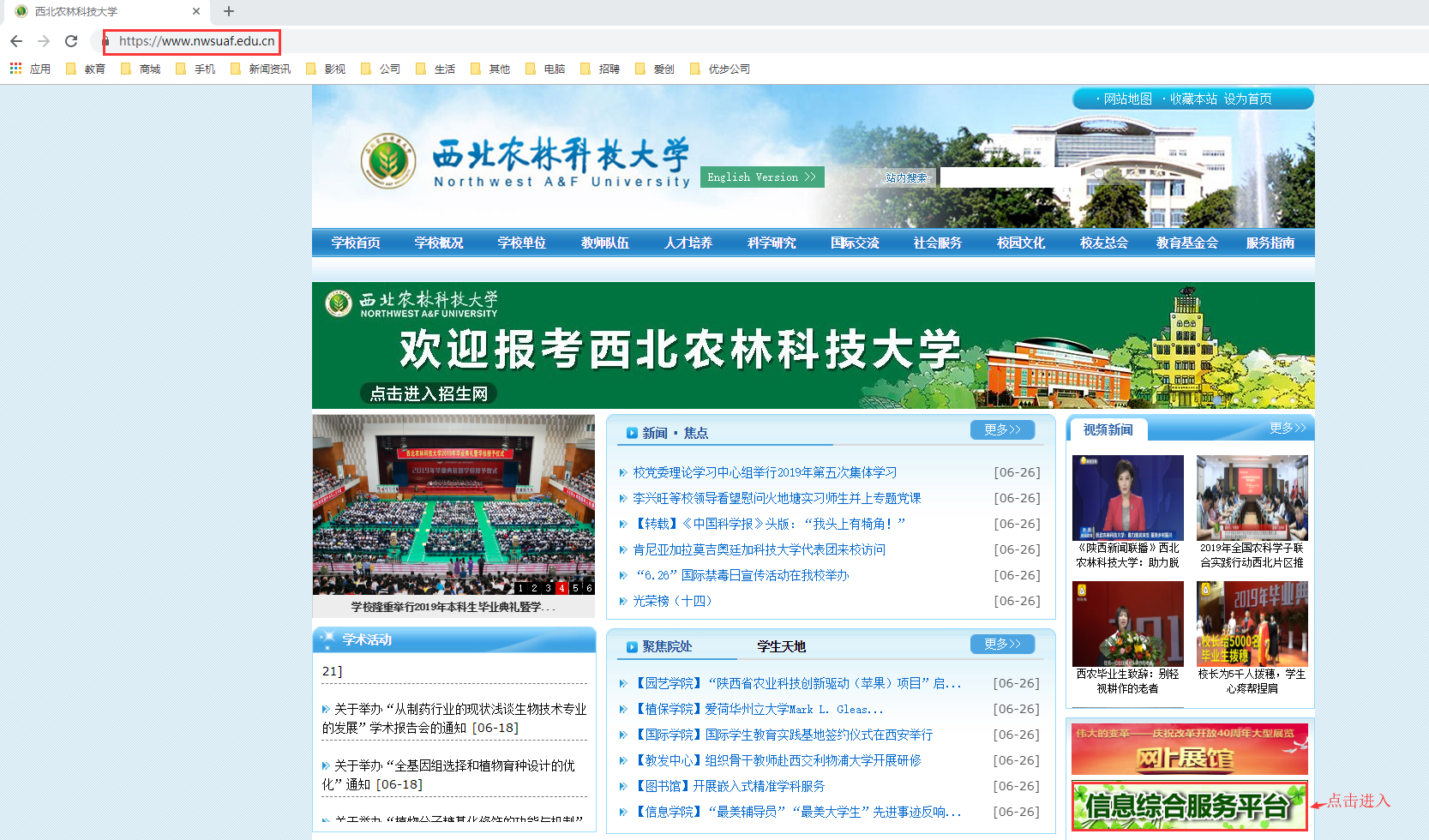Expand 聚焦院处 section via 更多 button
This screenshot has width=1429, height=840.
(x=1002, y=644)
